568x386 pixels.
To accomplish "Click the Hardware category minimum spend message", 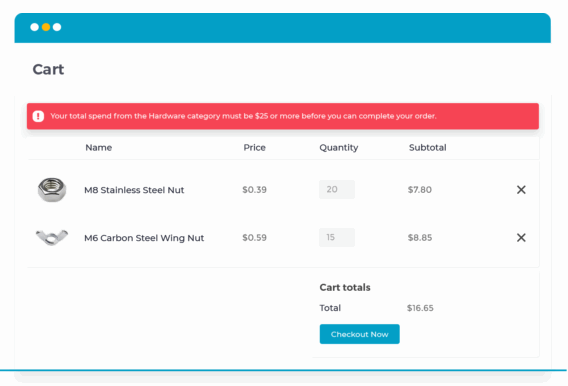I will click(x=243, y=116).
